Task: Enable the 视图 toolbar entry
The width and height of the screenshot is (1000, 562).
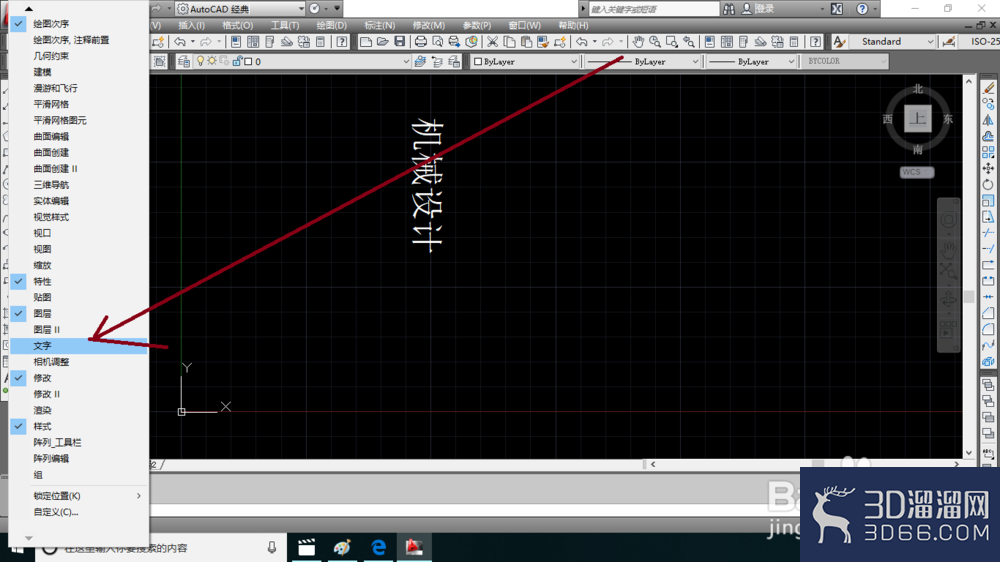Action: (79, 249)
